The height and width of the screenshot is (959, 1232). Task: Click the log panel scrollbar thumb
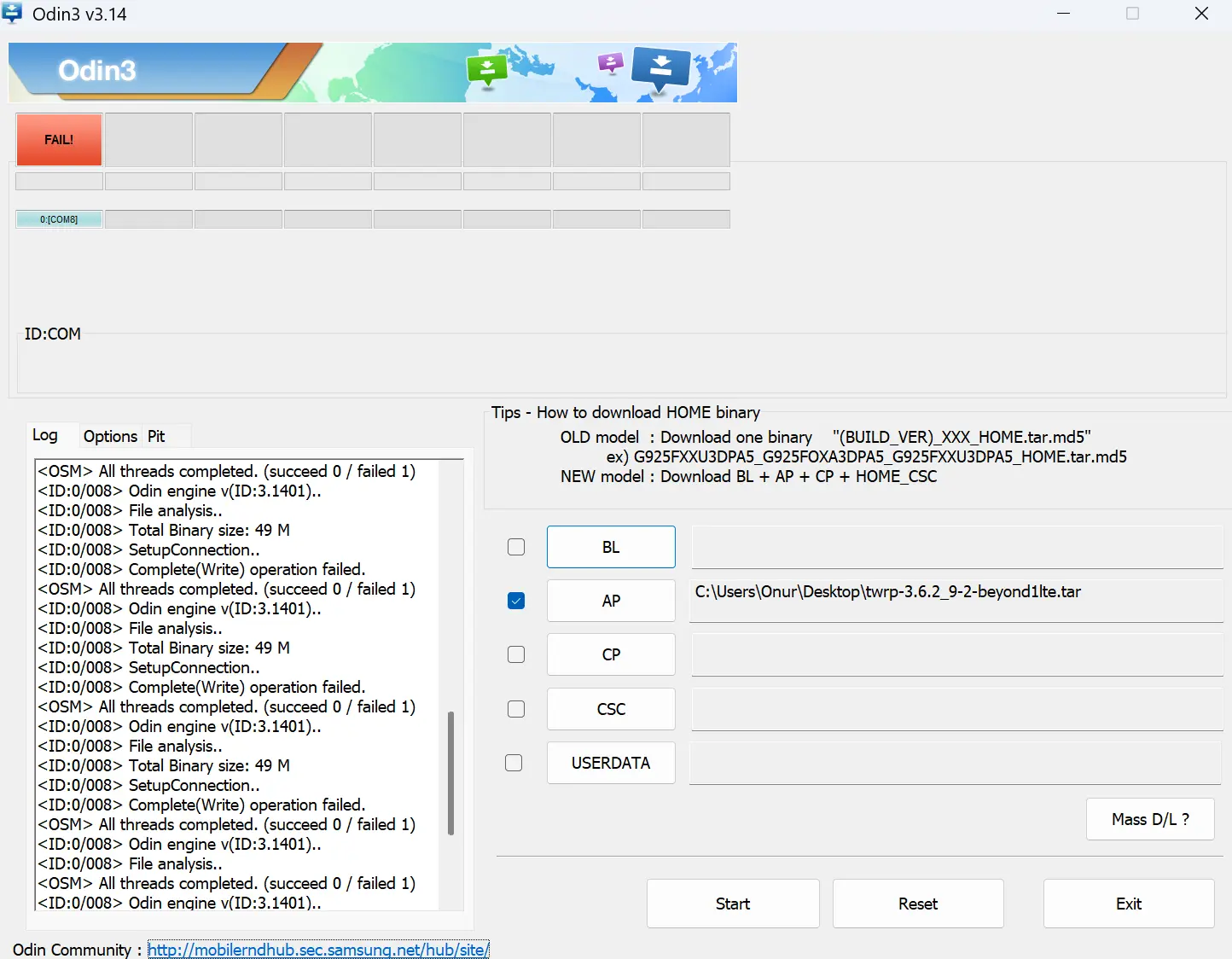(450, 773)
